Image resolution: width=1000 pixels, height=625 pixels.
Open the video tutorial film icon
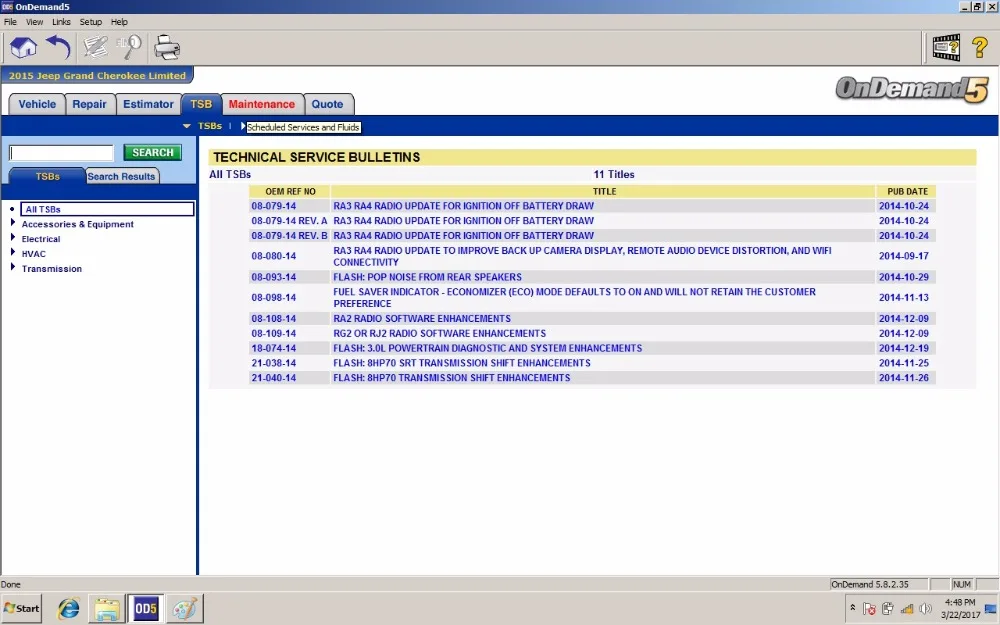tap(946, 48)
